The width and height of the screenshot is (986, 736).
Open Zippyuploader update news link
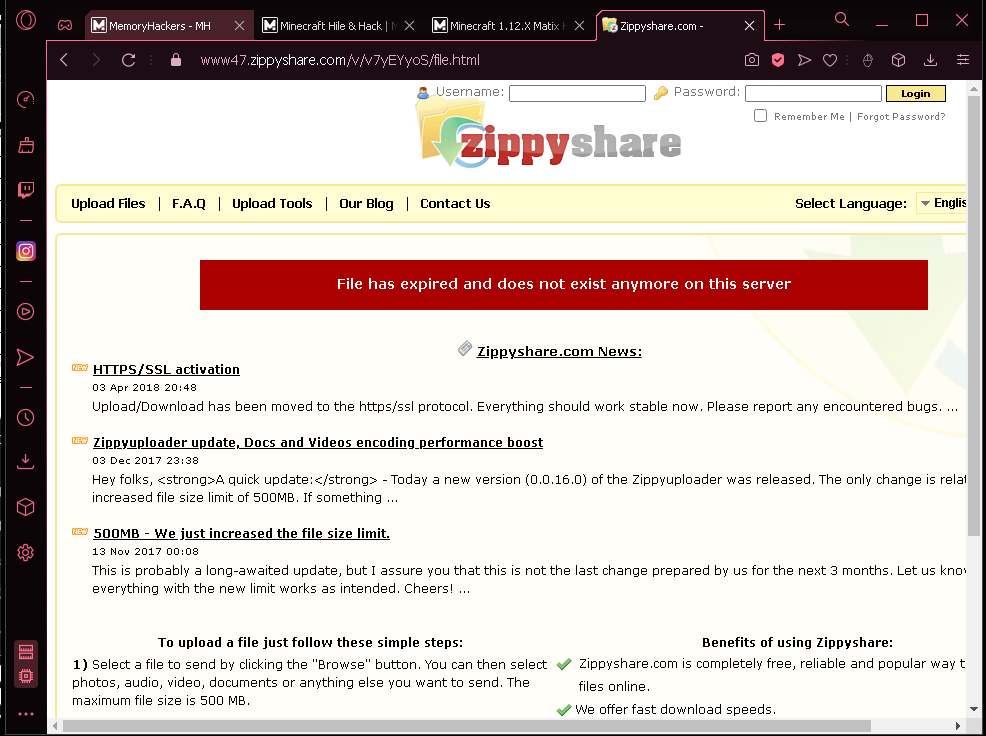(318, 442)
